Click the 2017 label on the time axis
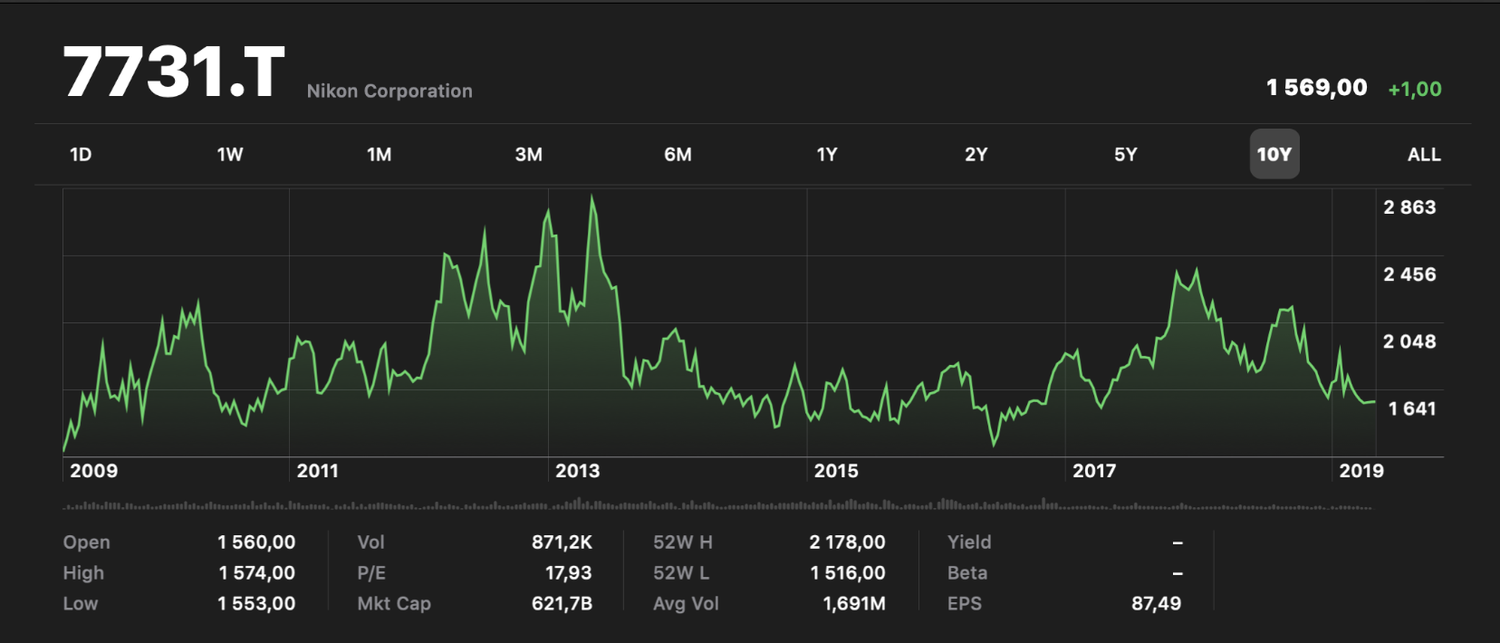 pos(1093,471)
